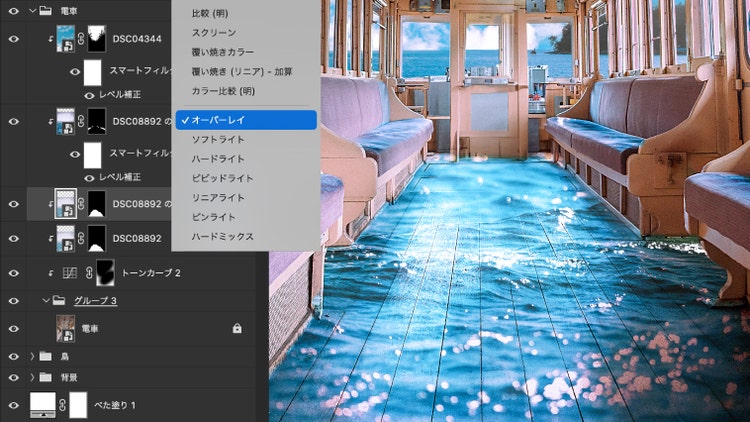Click the グループ 3 folder icon
This screenshot has height=422, width=750.
pos(59,300)
